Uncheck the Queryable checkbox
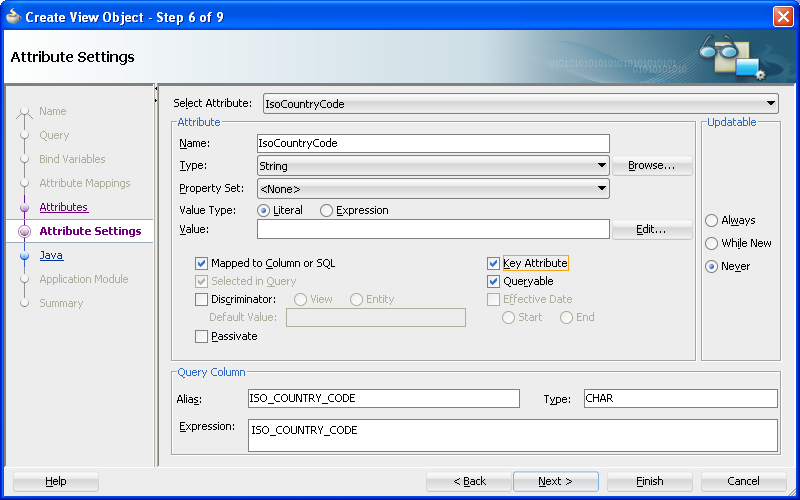The image size is (800, 500). 493,281
